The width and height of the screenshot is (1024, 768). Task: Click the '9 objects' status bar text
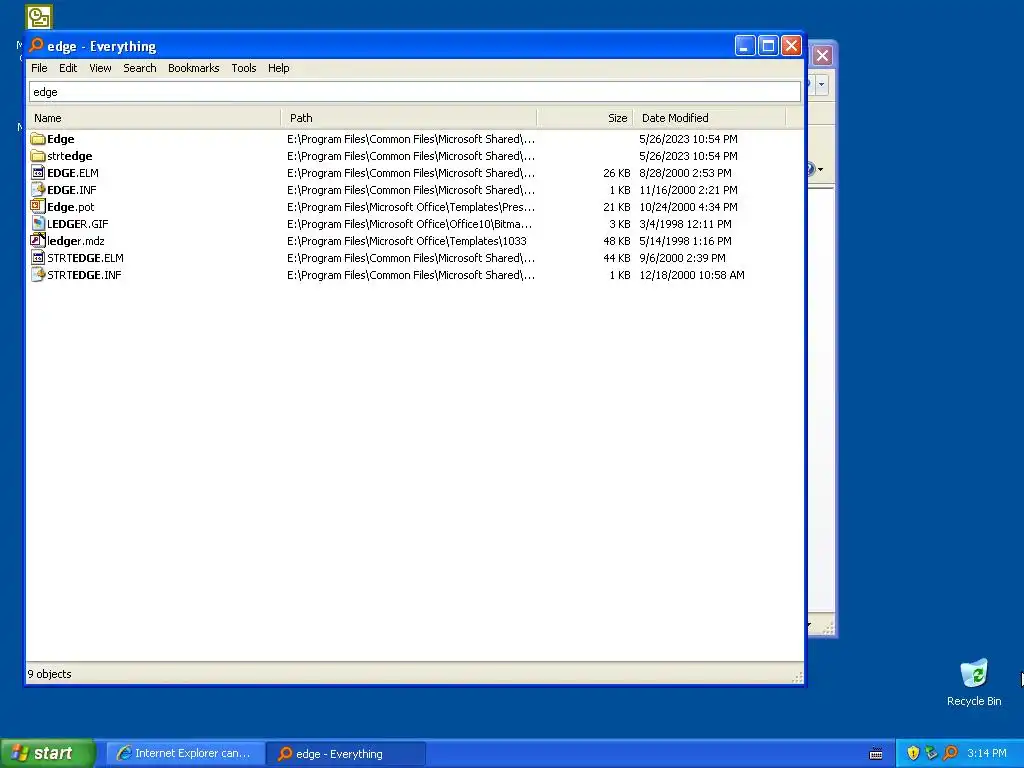pyautogui.click(x=50, y=674)
